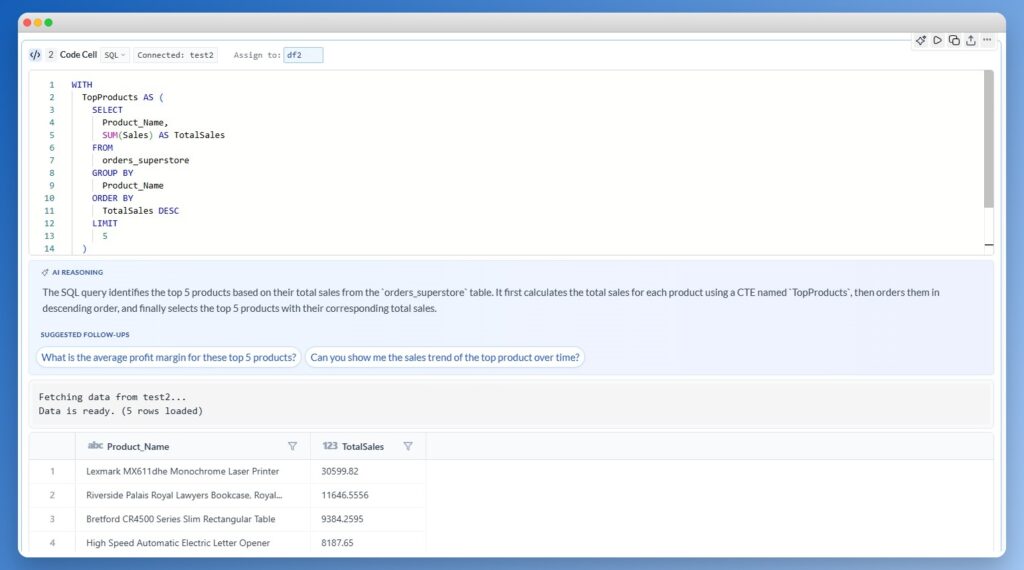Open the SQL language dropdown
Screen dimensions: 1024x570
(115, 55)
